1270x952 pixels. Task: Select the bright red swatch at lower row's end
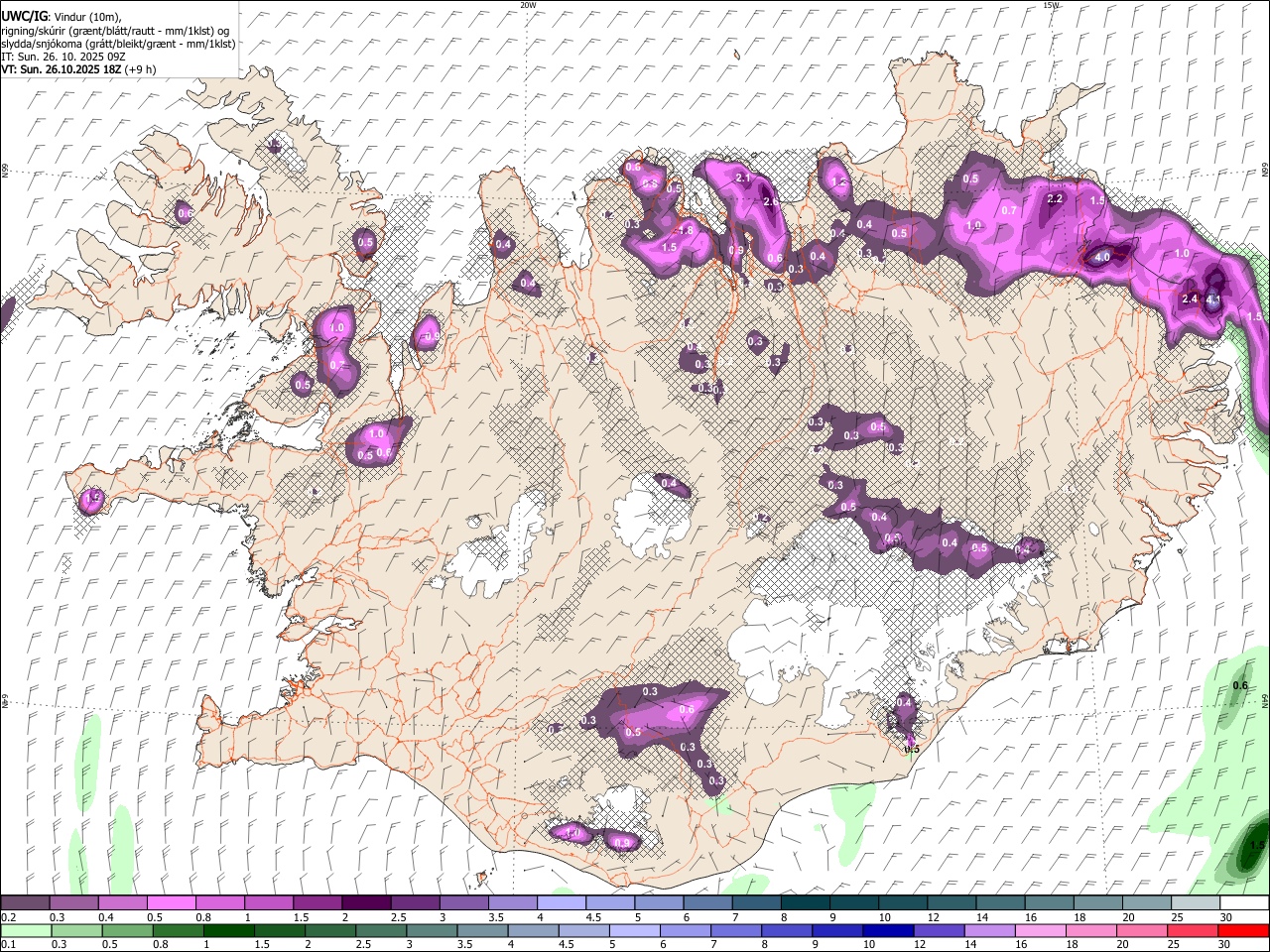[x=1244, y=930]
